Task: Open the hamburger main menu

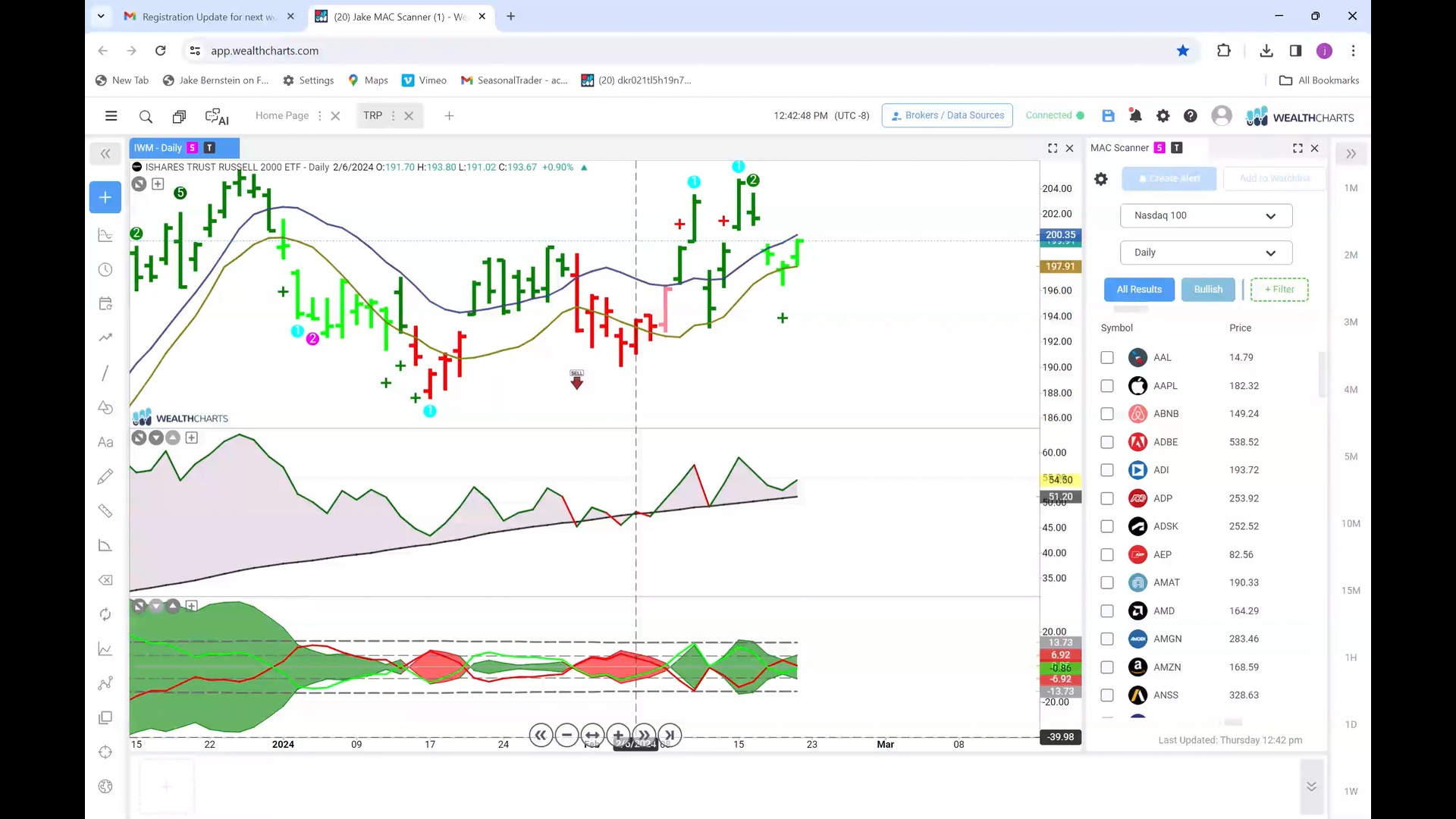Action: [x=111, y=116]
